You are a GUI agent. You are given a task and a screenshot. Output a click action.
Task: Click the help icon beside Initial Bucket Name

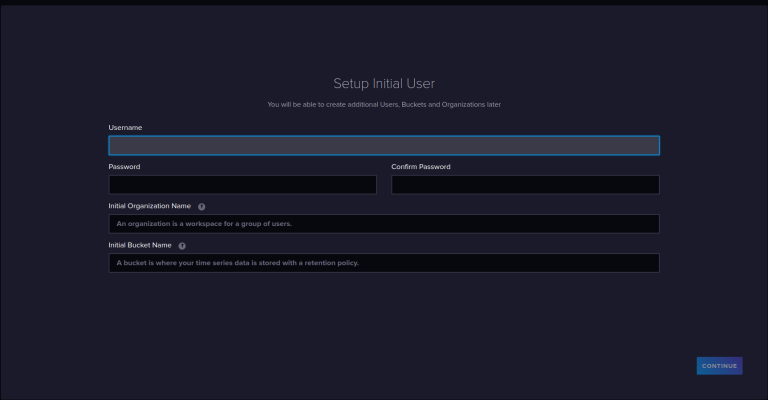coord(182,245)
